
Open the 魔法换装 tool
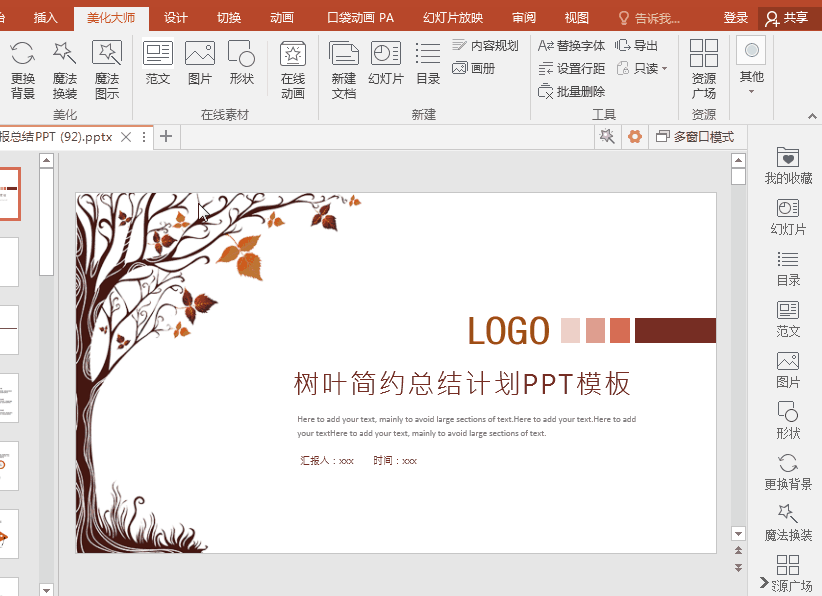click(64, 70)
